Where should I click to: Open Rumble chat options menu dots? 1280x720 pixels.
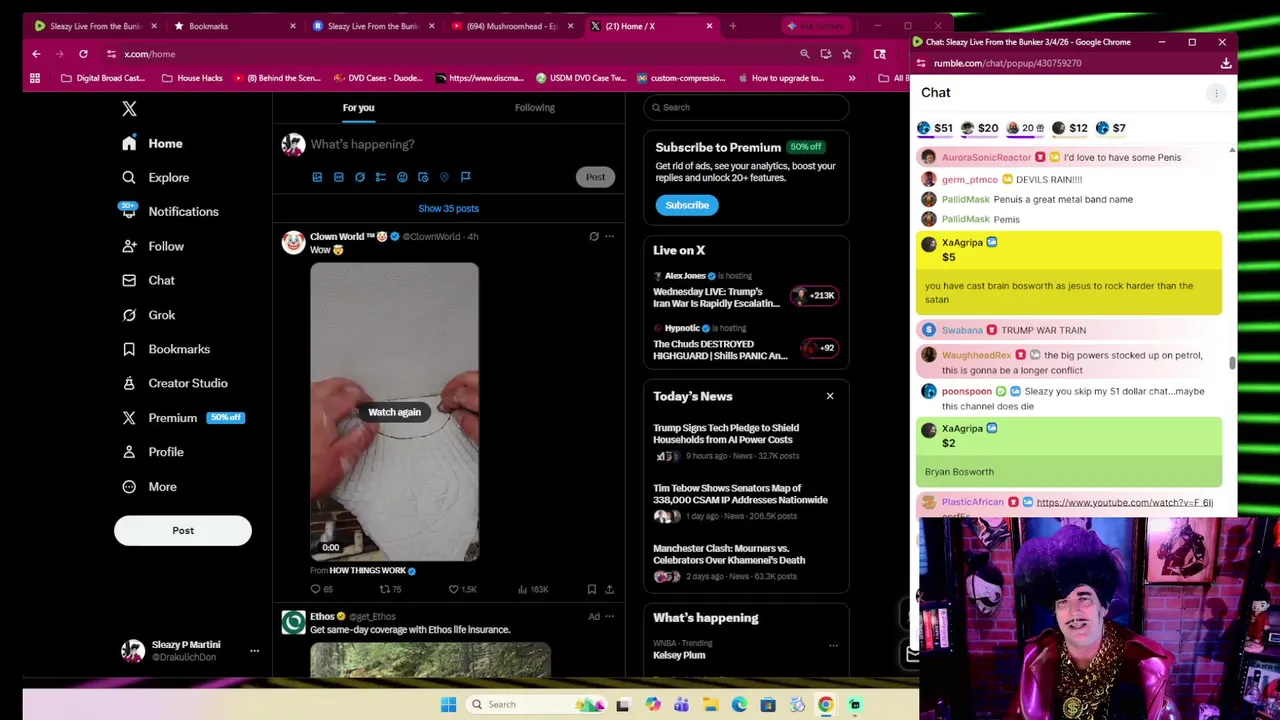(1216, 93)
